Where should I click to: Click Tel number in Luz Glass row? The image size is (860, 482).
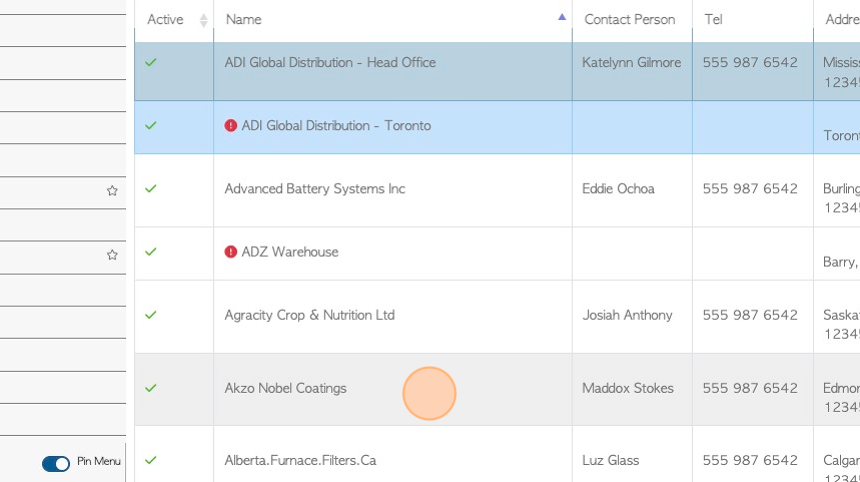pos(750,460)
